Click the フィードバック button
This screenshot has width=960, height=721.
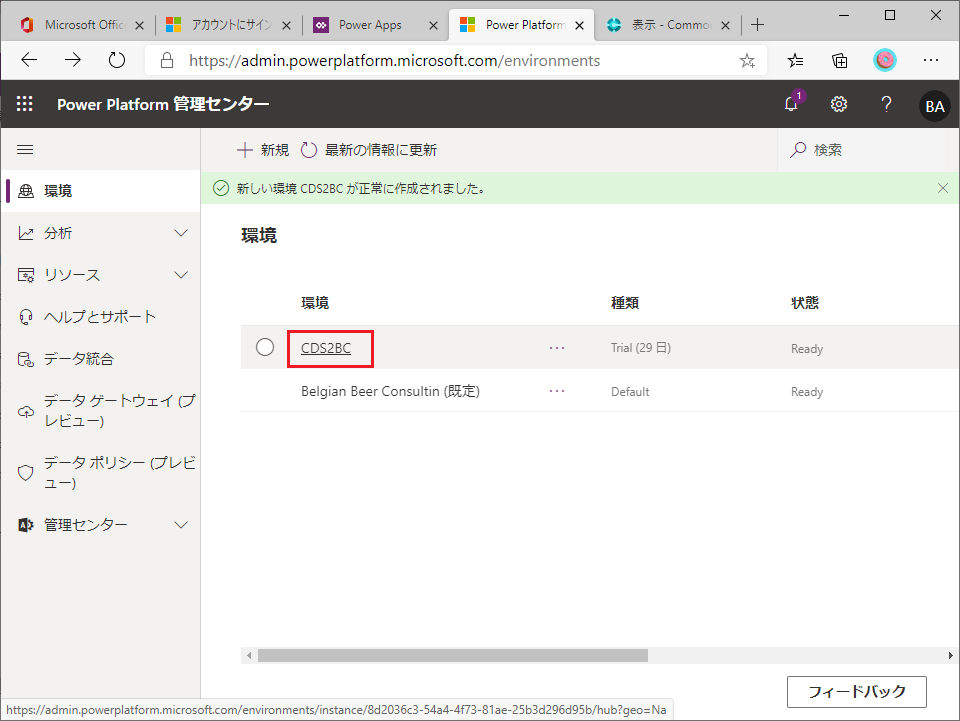pyautogui.click(x=857, y=692)
